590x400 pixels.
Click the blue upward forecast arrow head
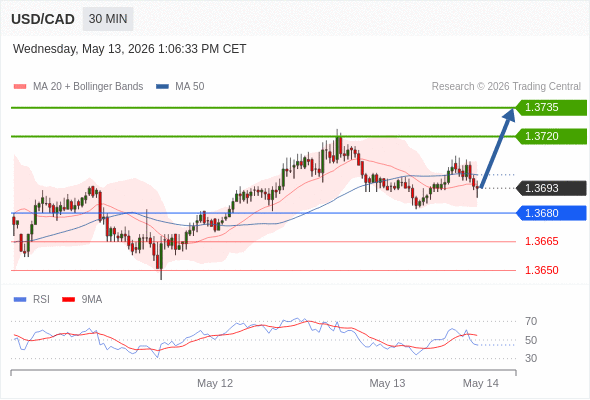pos(509,115)
